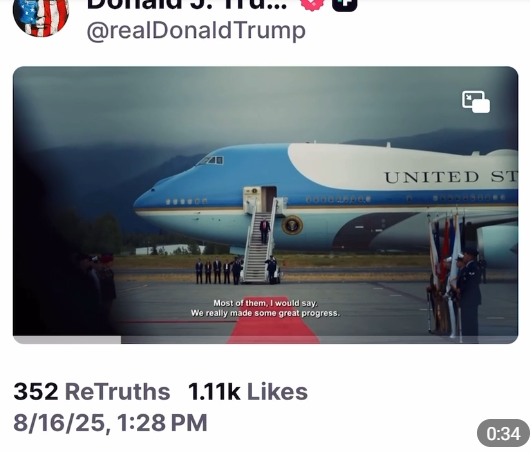Viewport: 530px width, 460px height.
Task: Seek within the video progress bar
Action: (x=265, y=340)
